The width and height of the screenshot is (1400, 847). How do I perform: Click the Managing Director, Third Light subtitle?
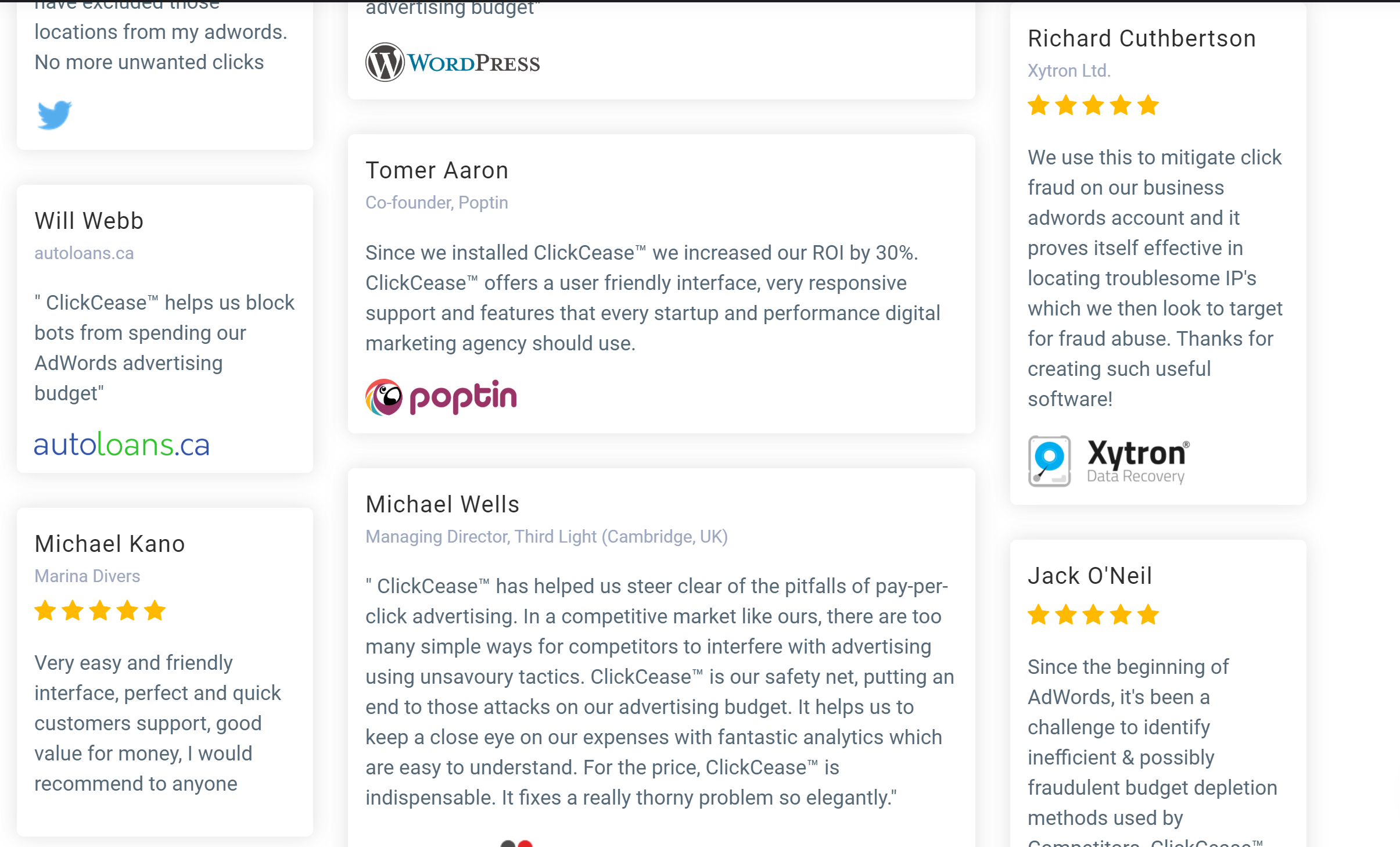[547, 537]
